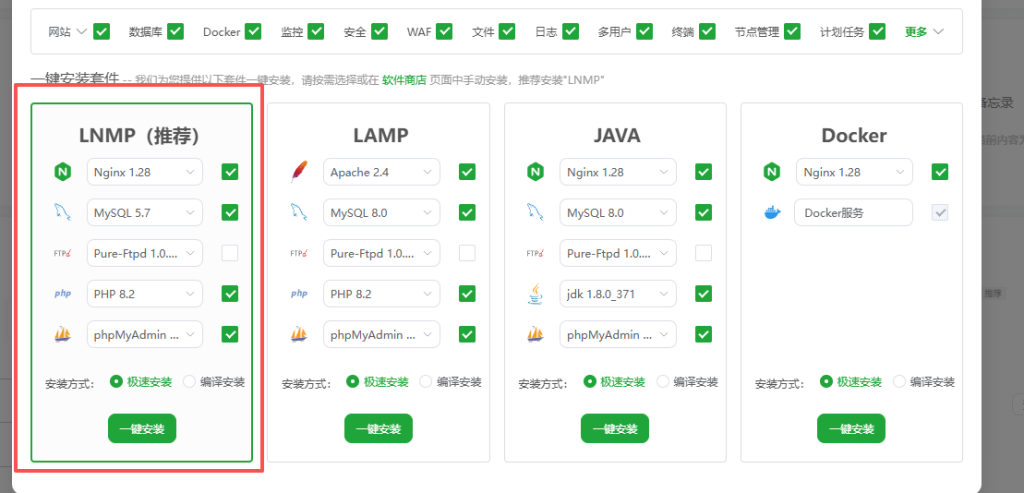This screenshot has width=1024, height=493.
Task: Toggle the WAF menu checkbox
Action: tap(444, 31)
